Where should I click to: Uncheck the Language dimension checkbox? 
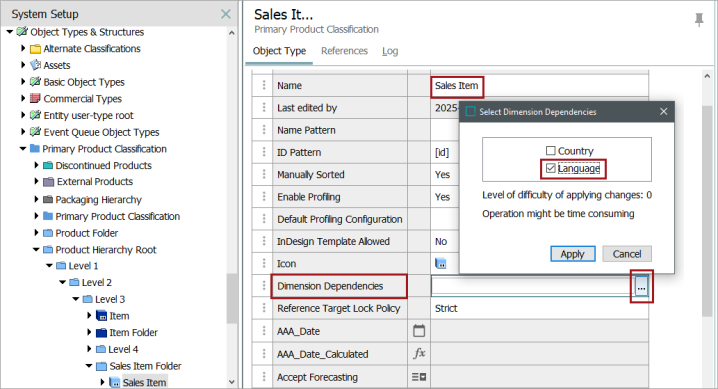(550, 168)
